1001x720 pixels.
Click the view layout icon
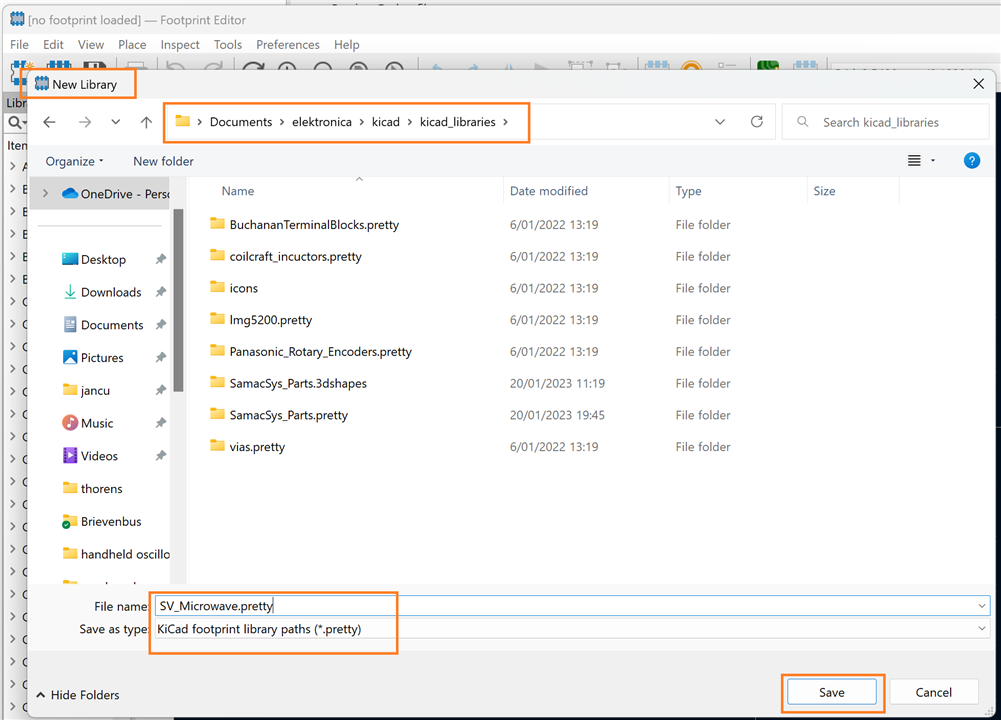(914, 161)
